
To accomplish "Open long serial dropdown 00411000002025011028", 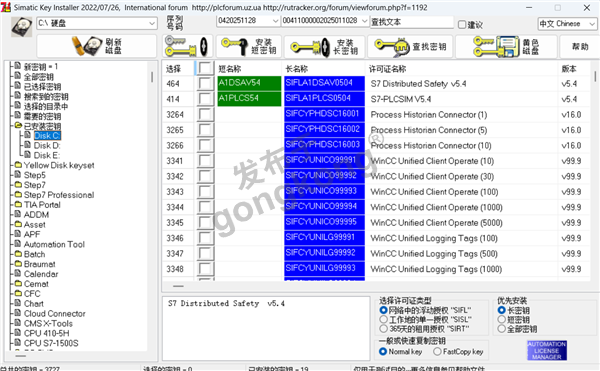I will 325,21.
